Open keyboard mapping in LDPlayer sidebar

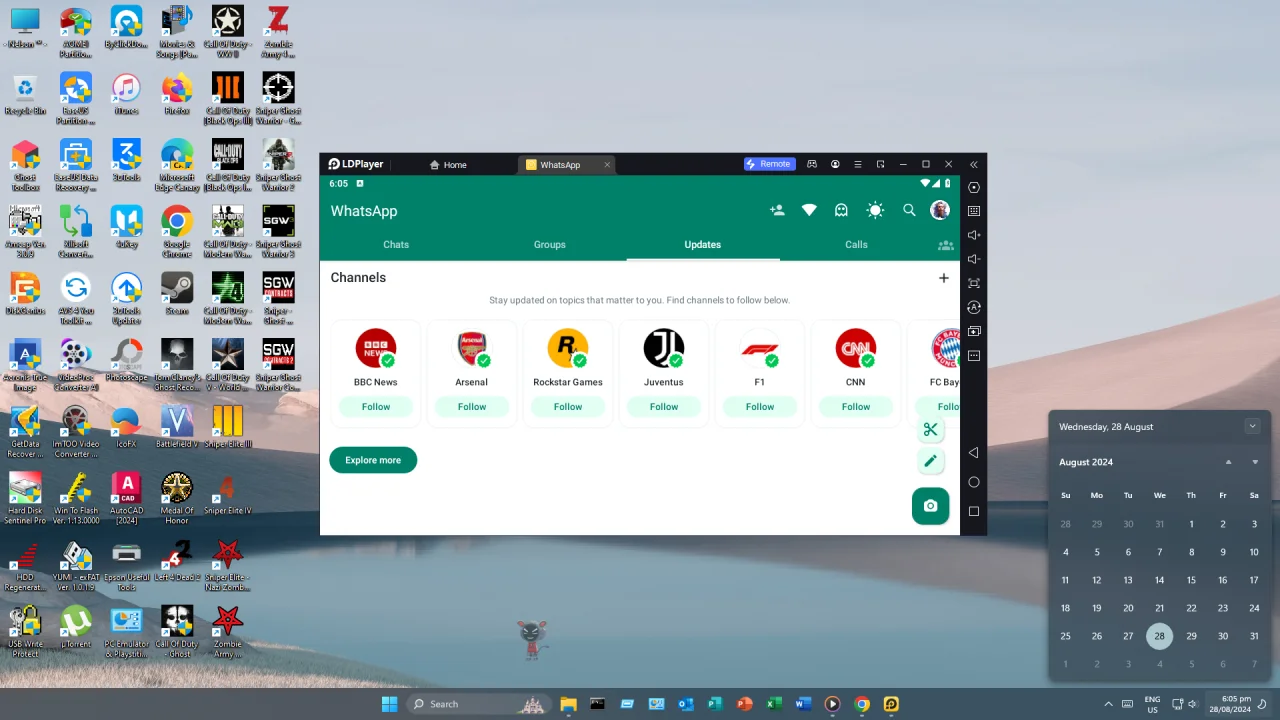click(974, 211)
